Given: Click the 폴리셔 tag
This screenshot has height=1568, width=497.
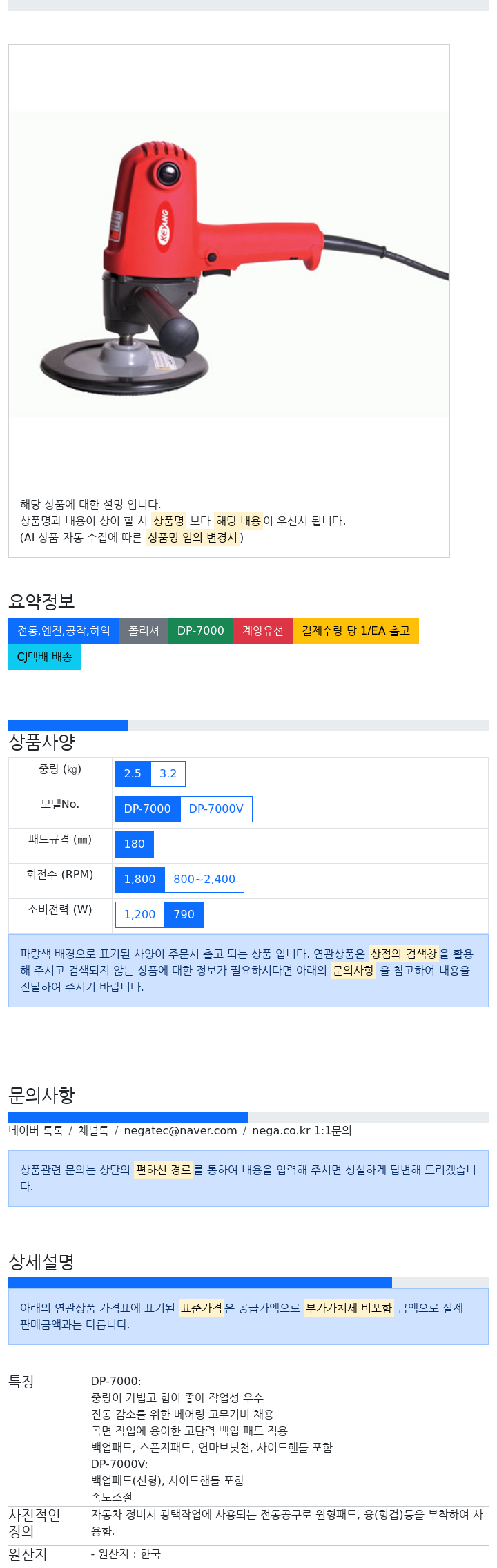Looking at the screenshot, I should click(x=144, y=631).
